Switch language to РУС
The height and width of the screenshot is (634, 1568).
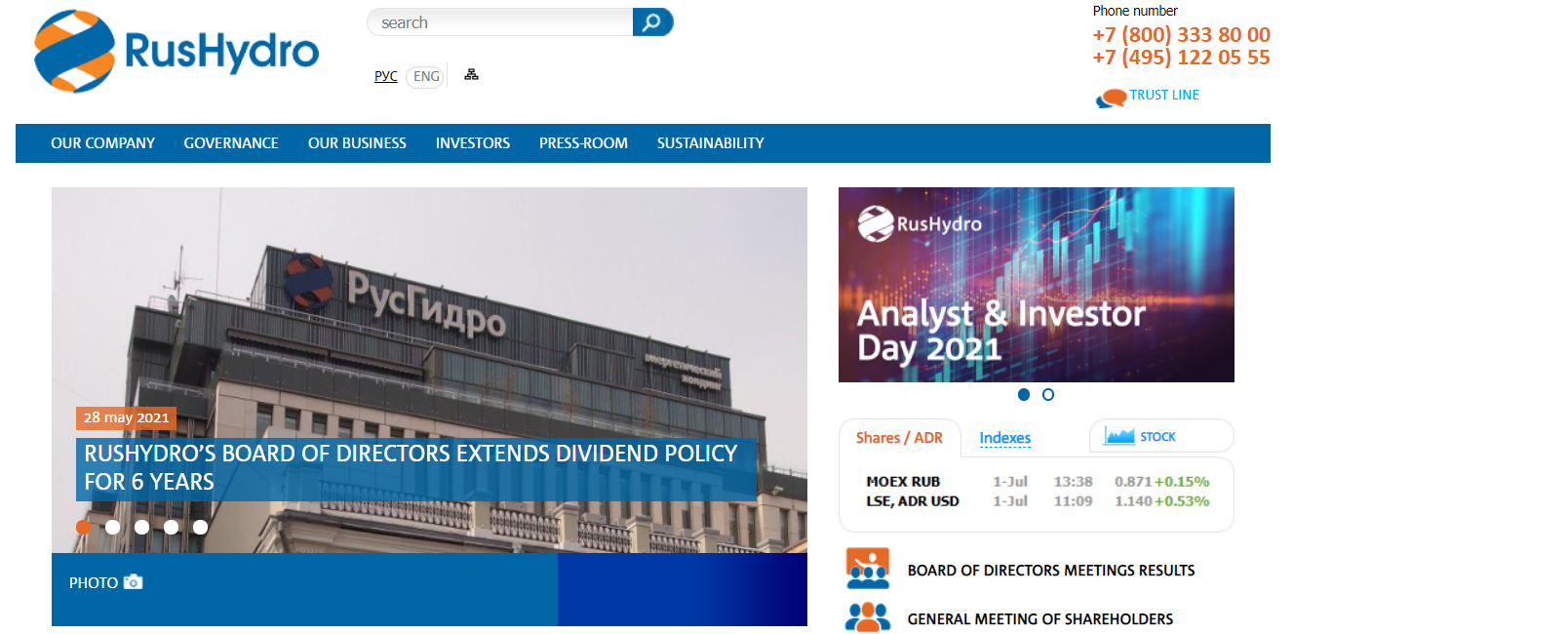[x=386, y=76]
